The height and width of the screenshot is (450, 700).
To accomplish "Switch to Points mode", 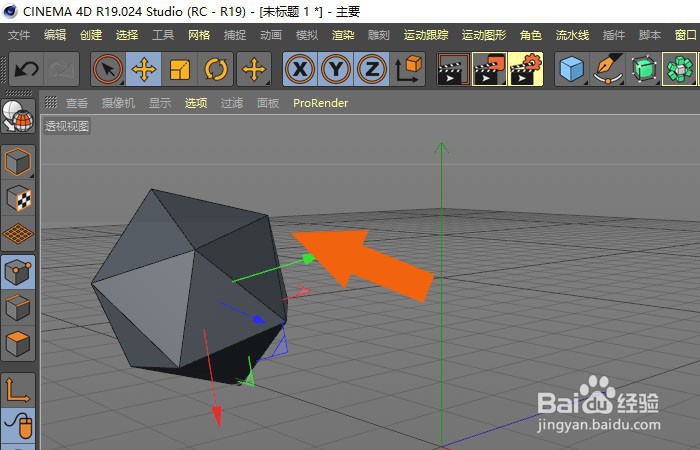I will coord(18,272).
